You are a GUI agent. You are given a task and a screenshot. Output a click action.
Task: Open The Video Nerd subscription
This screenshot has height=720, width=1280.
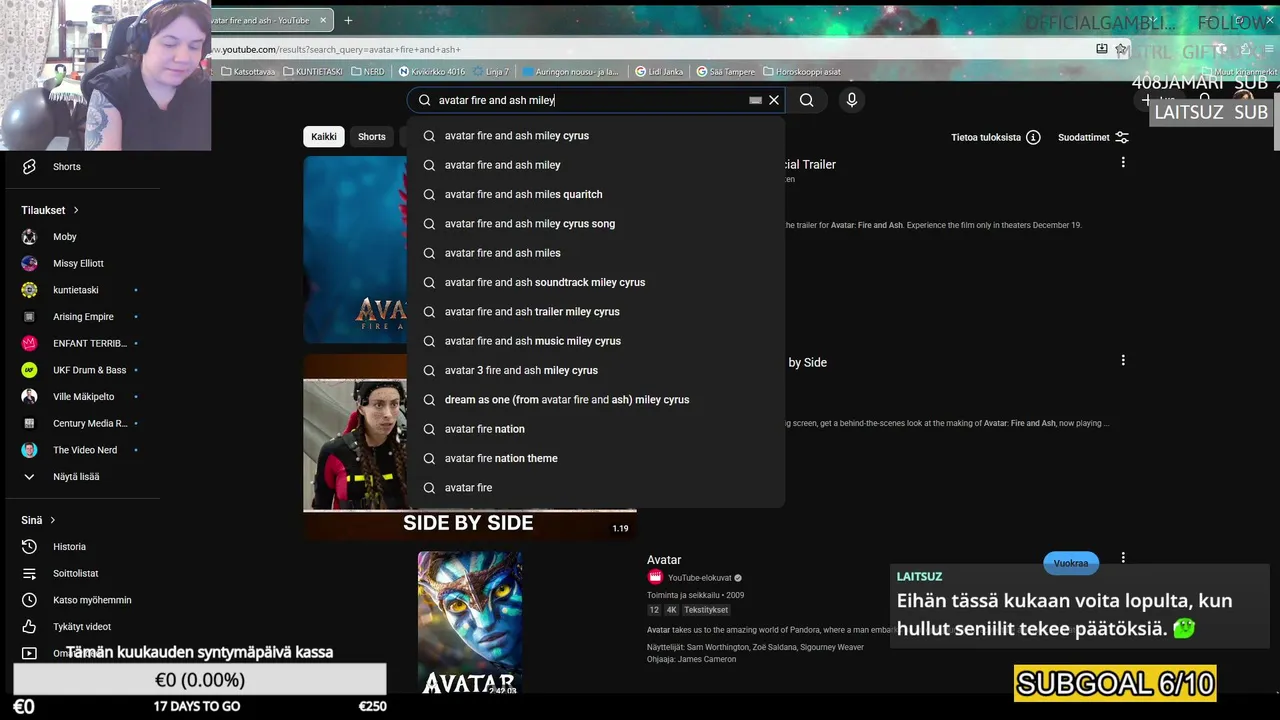tap(83, 450)
